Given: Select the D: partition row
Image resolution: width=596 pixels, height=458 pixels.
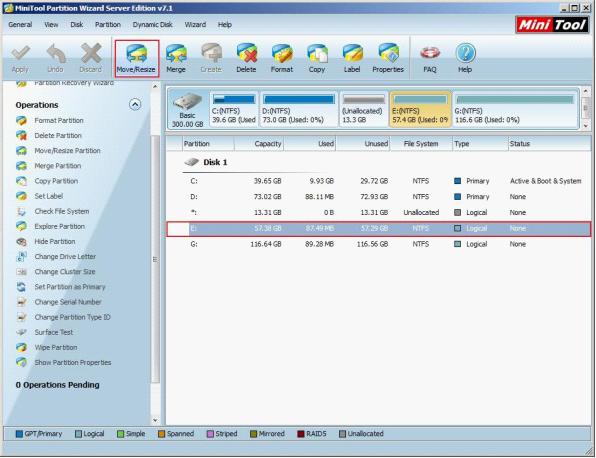Looking at the screenshot, I should (379, 197).
